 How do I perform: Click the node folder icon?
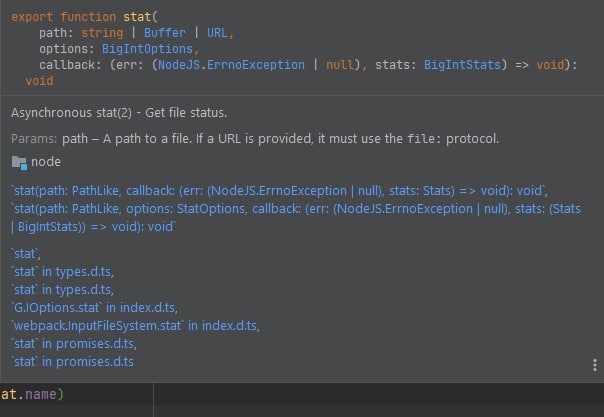tap(19, 162)
